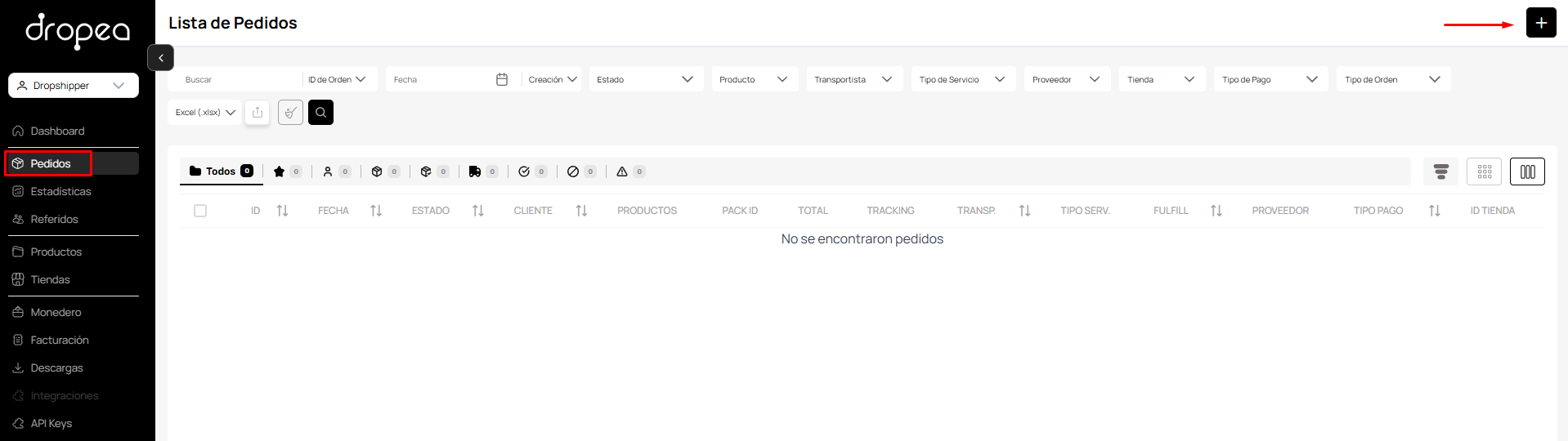Select the check circle delivered tab

(x=532, y=171)
